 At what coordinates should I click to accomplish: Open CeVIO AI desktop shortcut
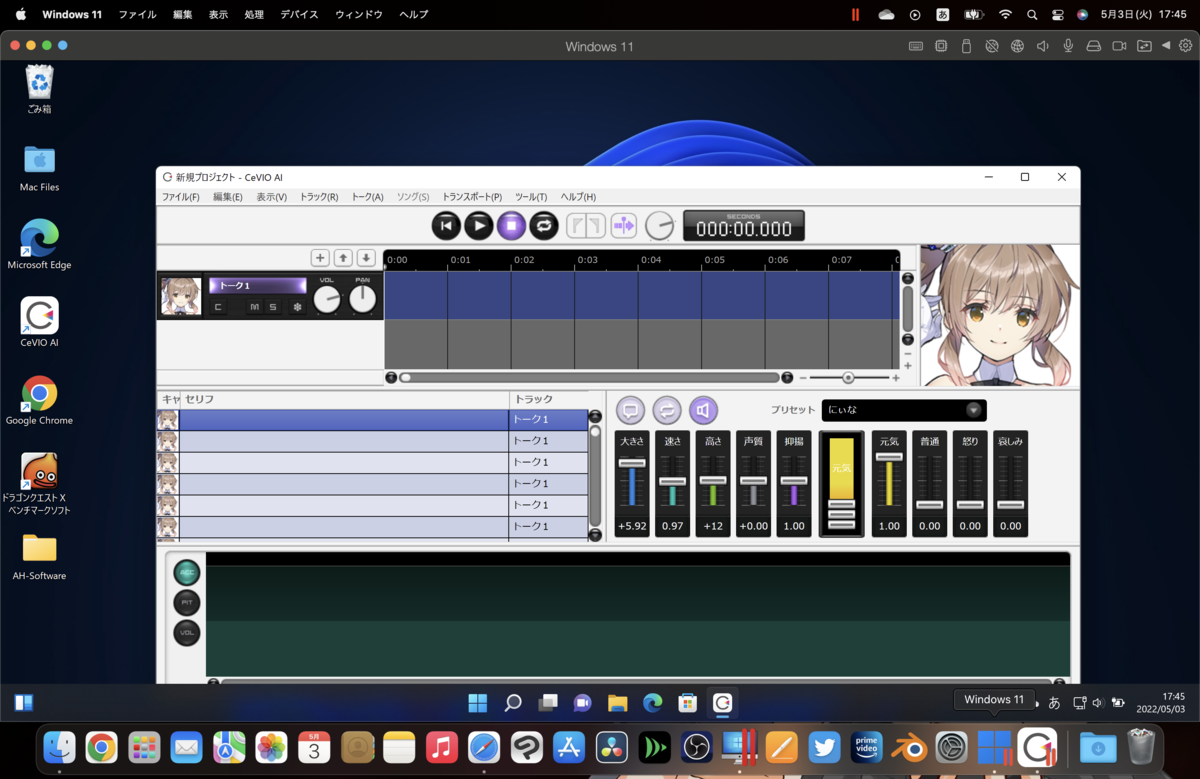coord(39,323)
